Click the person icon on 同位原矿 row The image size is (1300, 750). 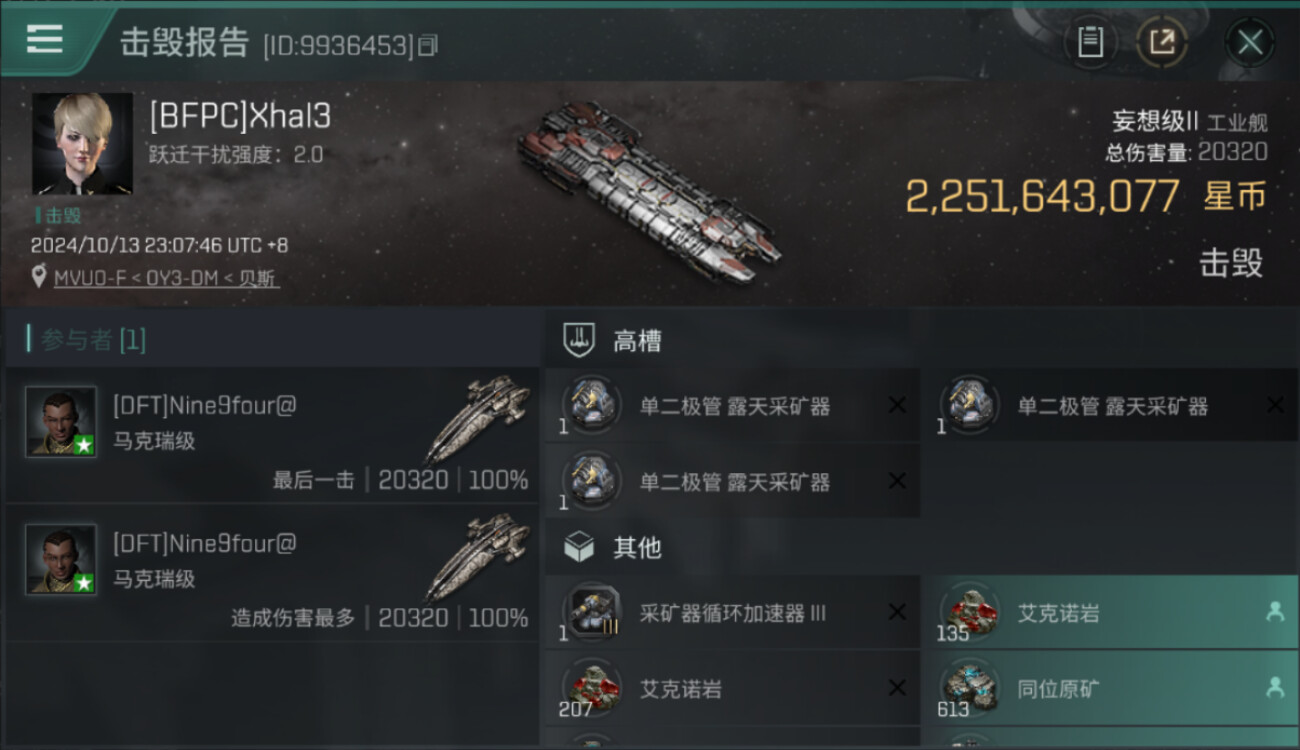point(1275,688)
